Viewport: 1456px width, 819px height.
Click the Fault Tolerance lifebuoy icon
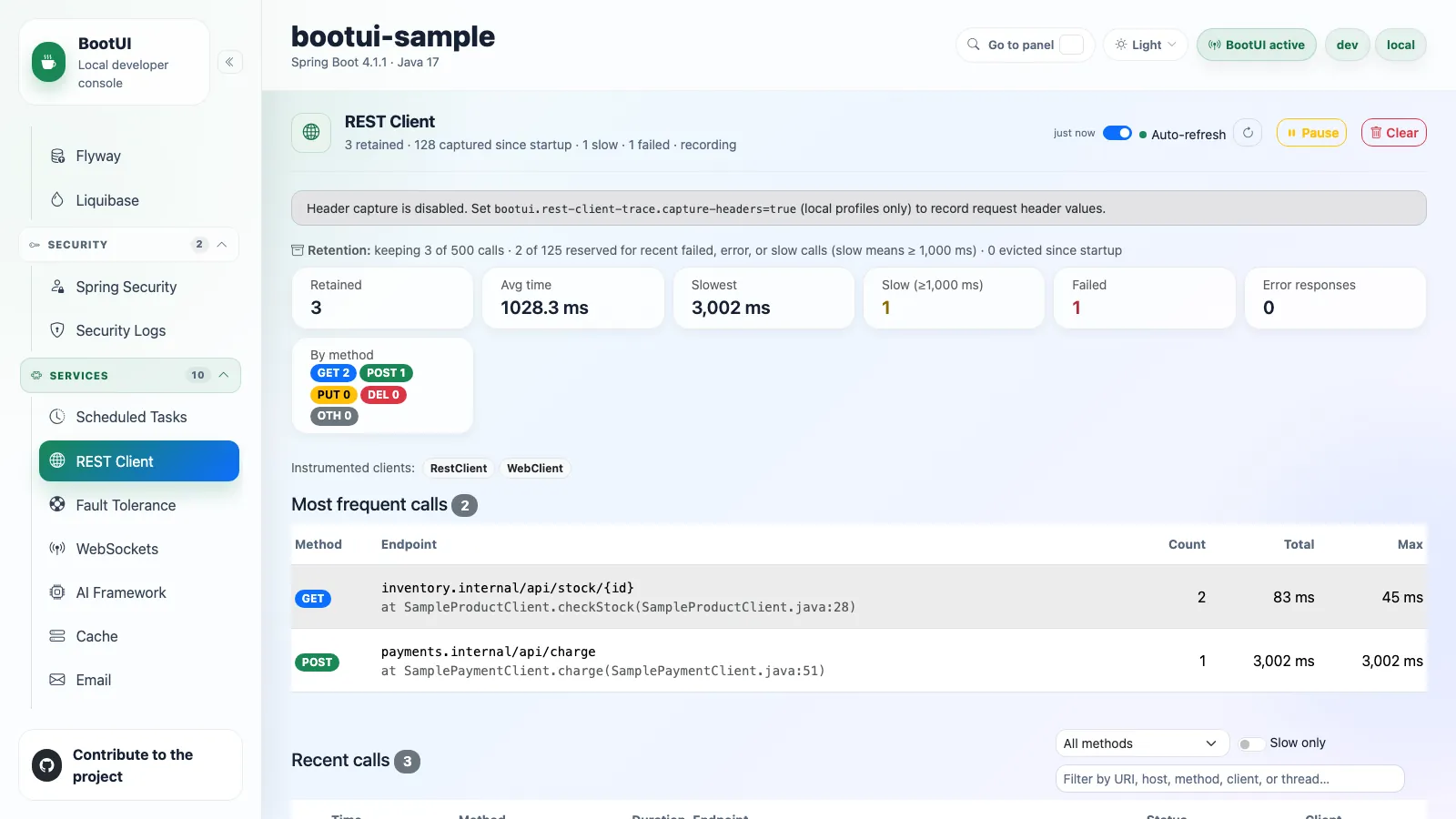click(x=57, y=504)
